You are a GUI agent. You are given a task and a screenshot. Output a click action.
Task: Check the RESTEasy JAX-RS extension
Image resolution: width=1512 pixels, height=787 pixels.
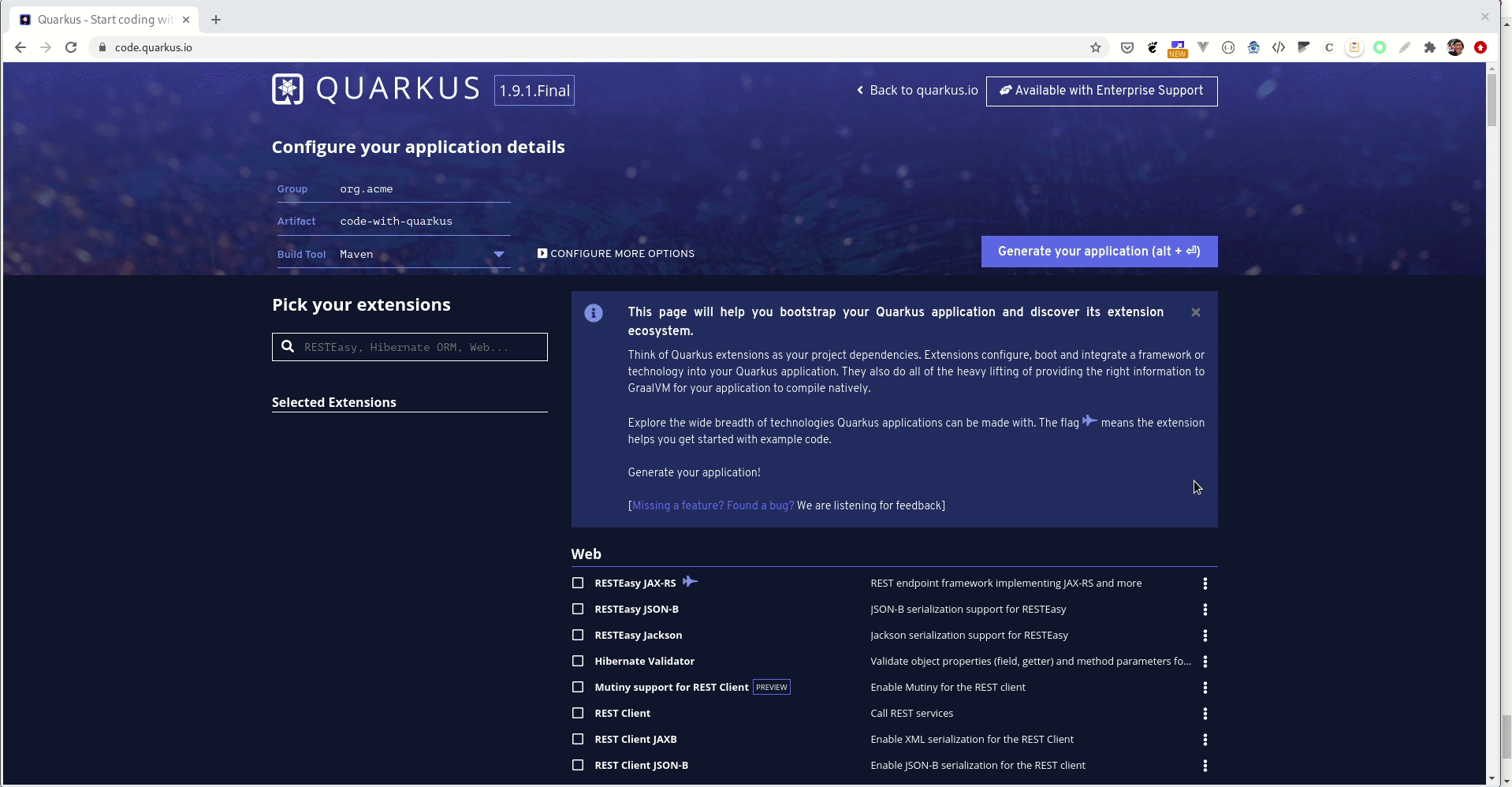click(x=578, y=583)
